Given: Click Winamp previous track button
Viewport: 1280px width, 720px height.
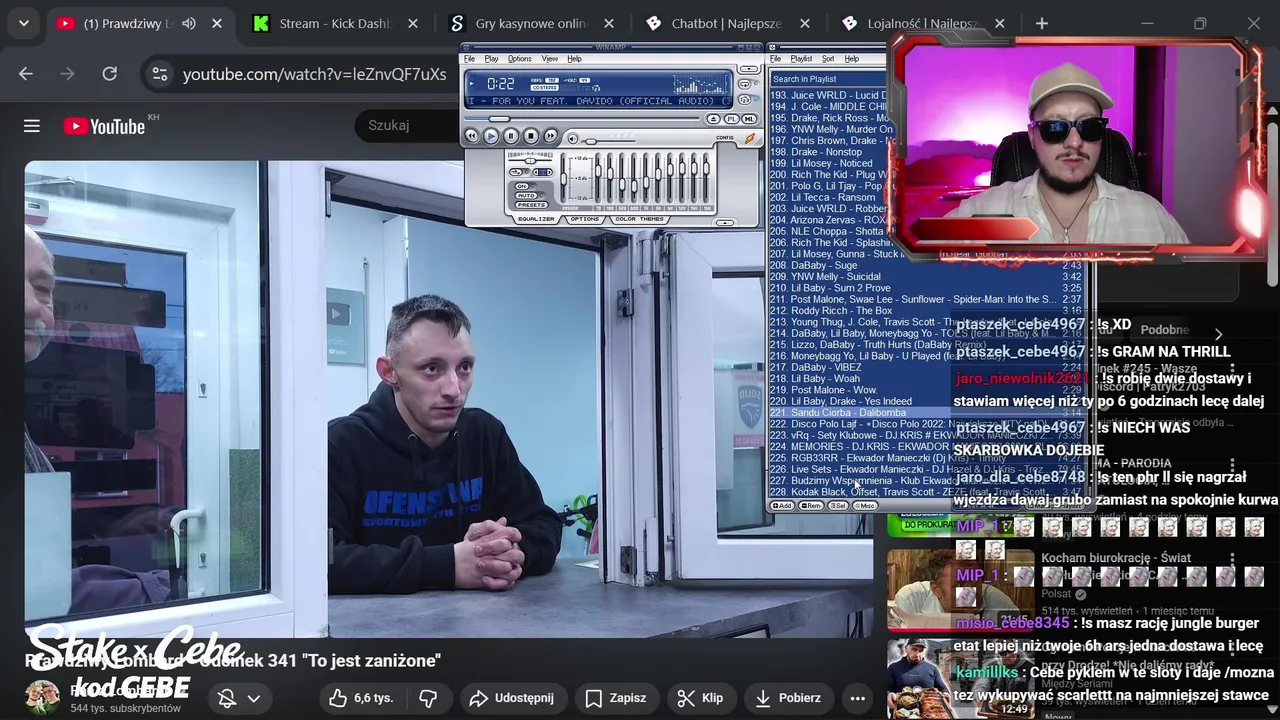Looking at the screenshot, I should tap(472, 136).
